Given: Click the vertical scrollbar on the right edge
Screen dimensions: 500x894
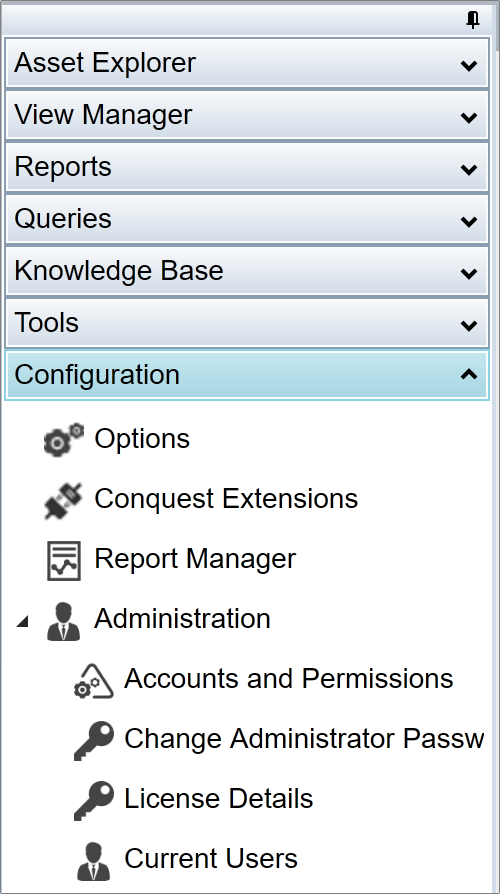Looking at the screenshot, I should [x=496, y=447].
